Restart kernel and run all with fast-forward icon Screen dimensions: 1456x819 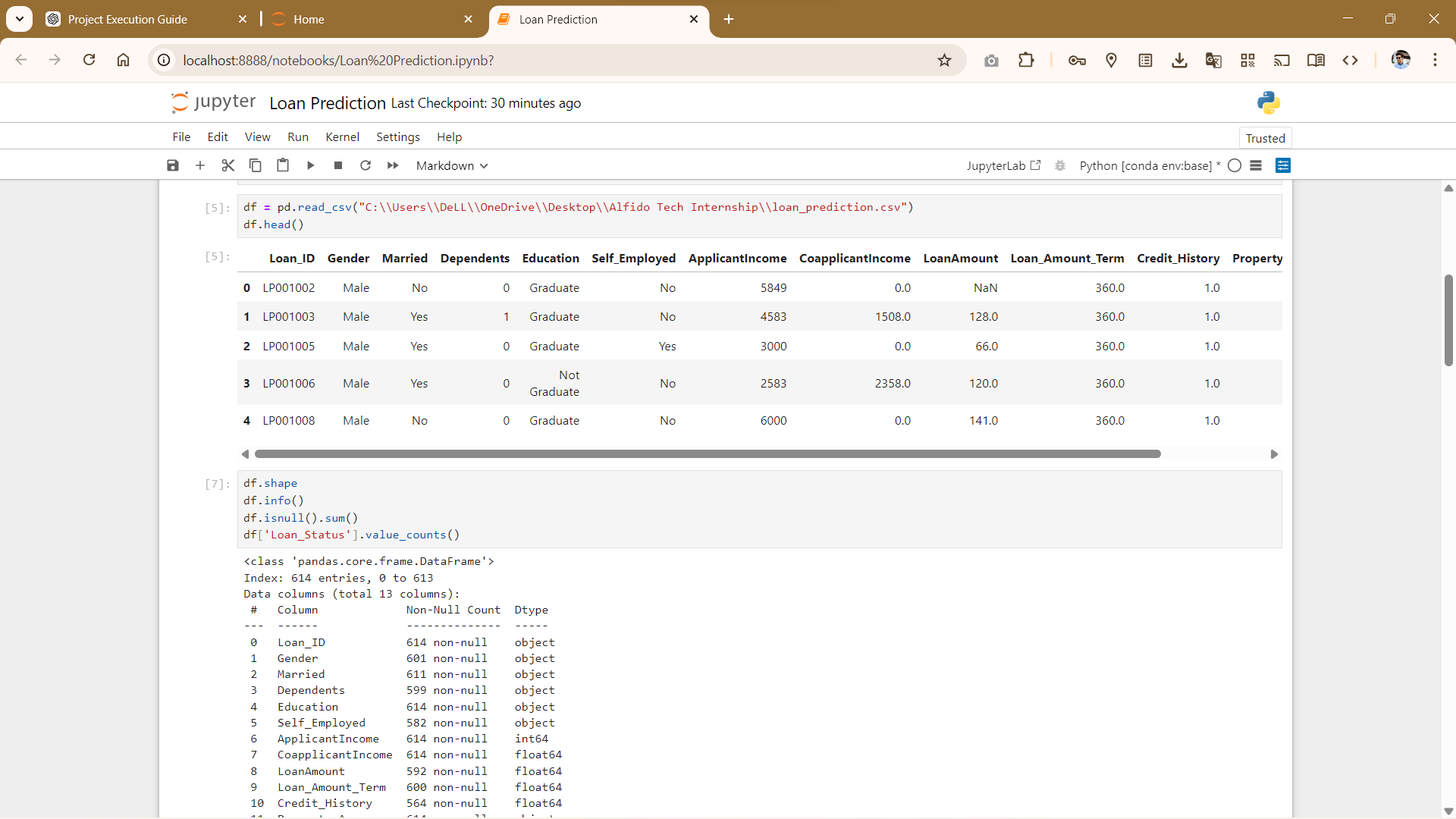[393, 165]
